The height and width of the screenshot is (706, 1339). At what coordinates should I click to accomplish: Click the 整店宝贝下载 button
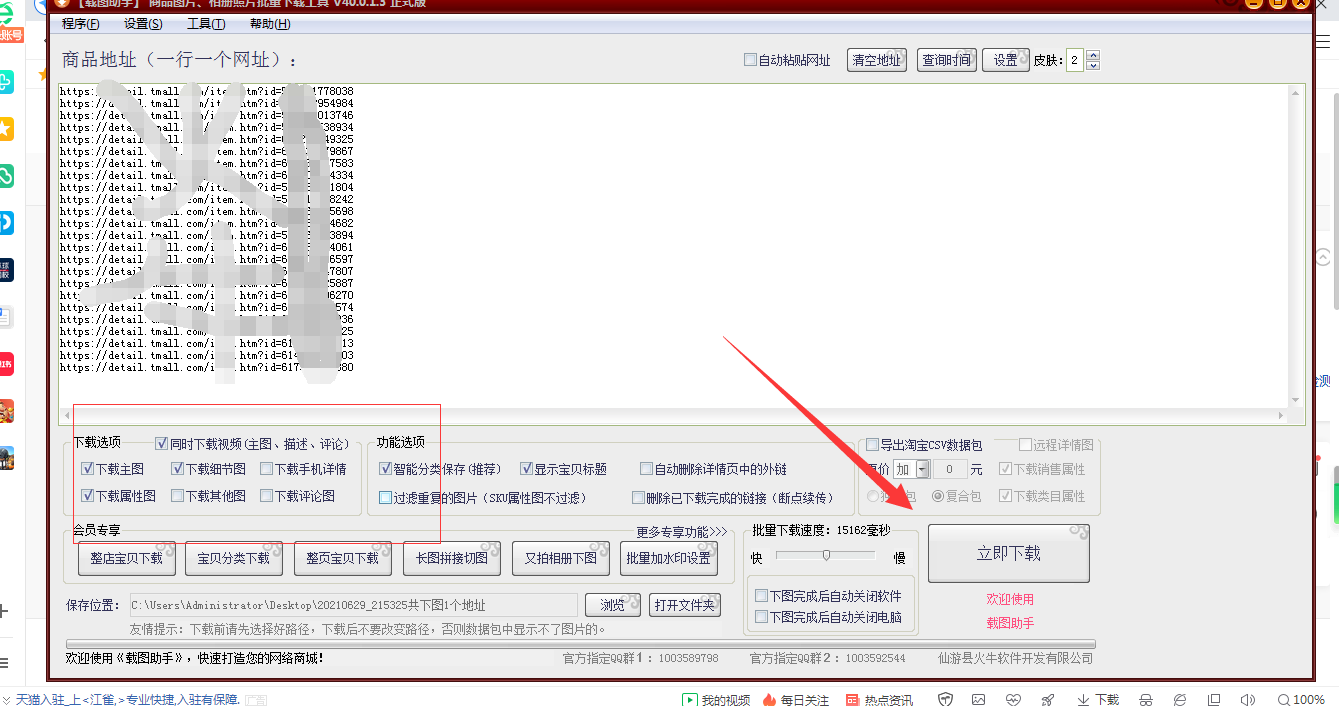126,558
